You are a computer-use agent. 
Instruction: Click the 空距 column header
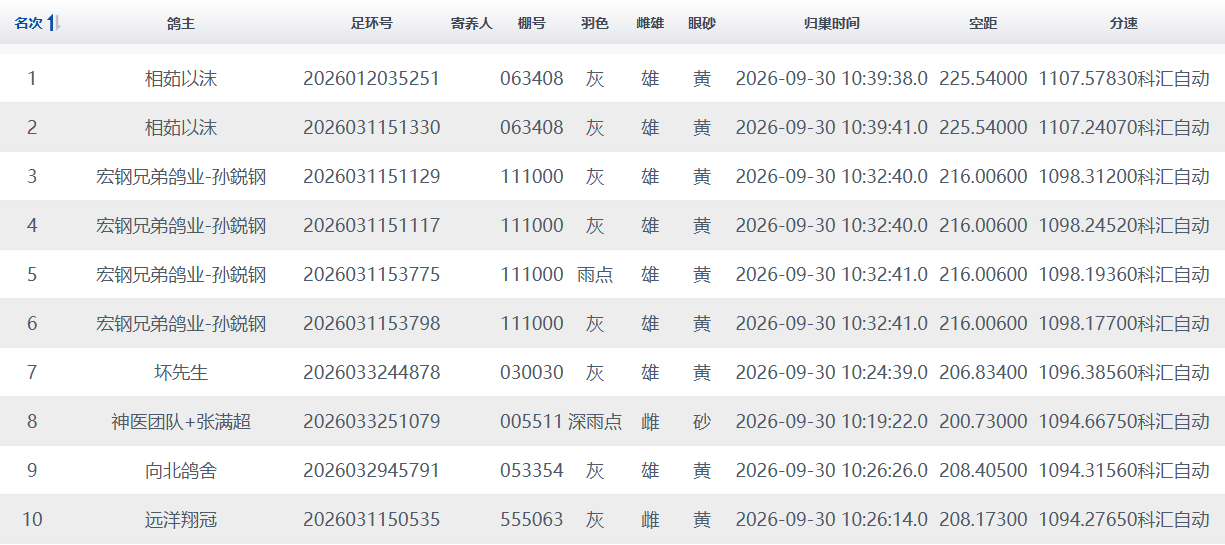(983, 23)
